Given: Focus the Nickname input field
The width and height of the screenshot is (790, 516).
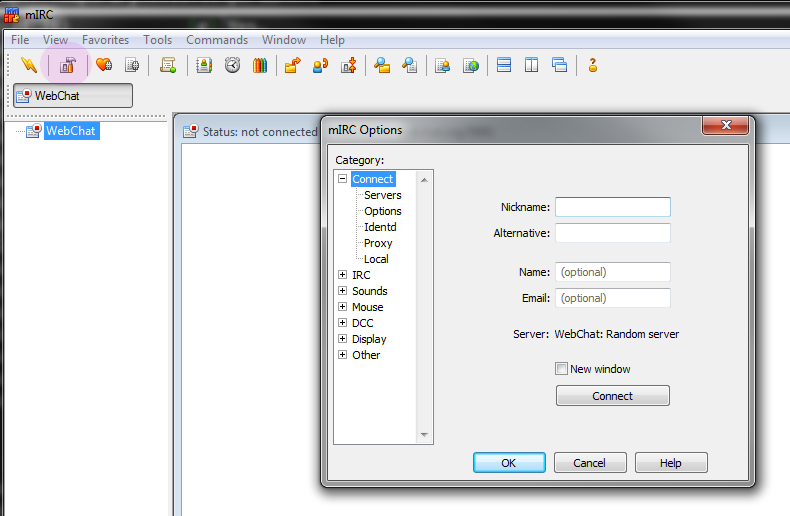Looking at the screenshot, I should 613,207.
